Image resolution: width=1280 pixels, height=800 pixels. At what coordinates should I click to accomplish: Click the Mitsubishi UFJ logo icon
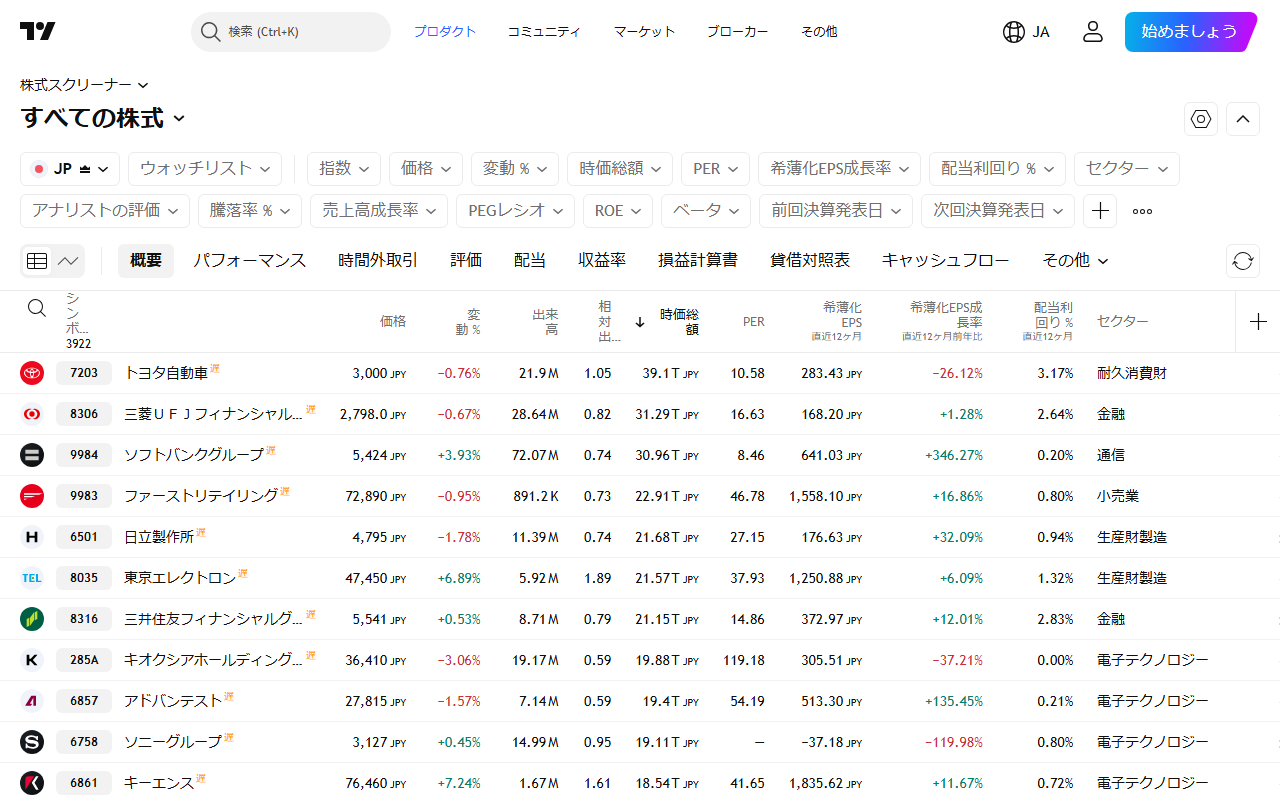[x=32, y=414]
